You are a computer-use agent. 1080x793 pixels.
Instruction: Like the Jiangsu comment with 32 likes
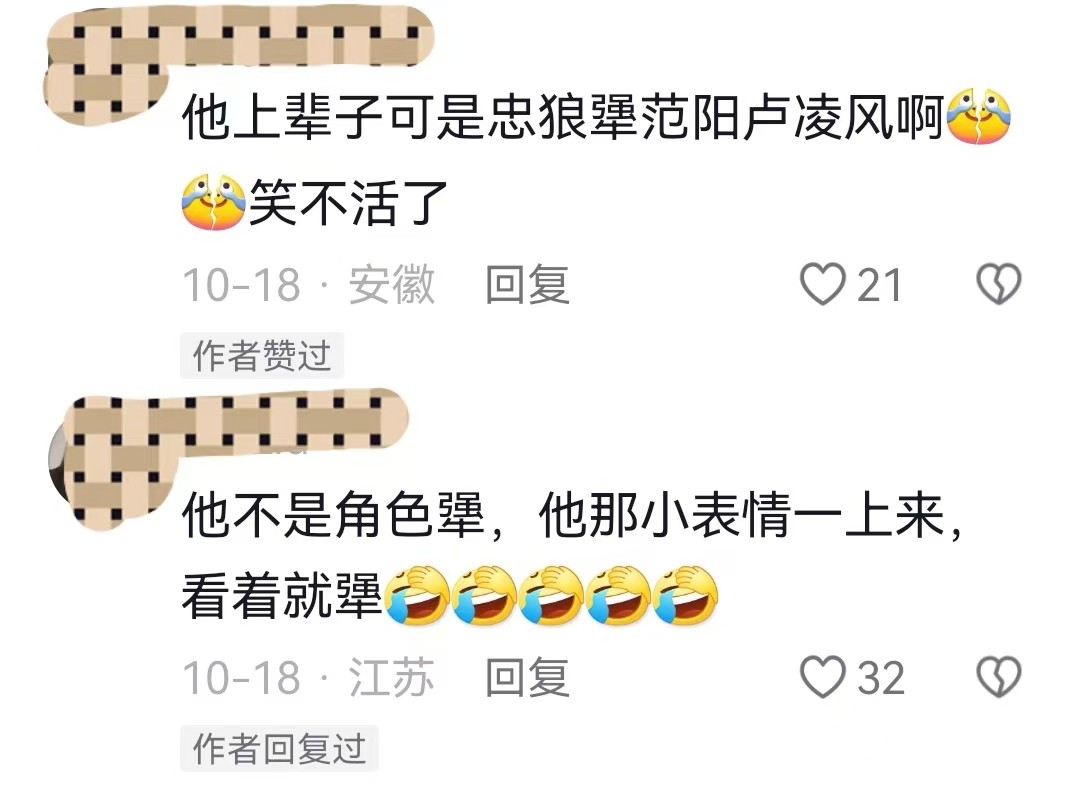[822, 677]
